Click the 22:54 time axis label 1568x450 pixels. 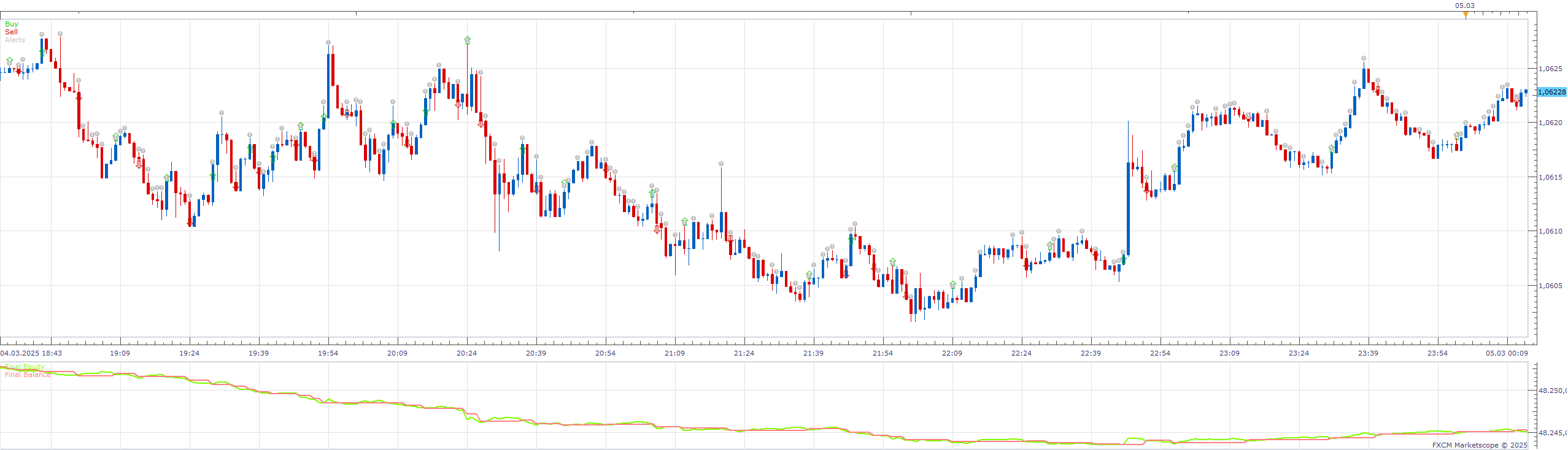coord(1160,353)
